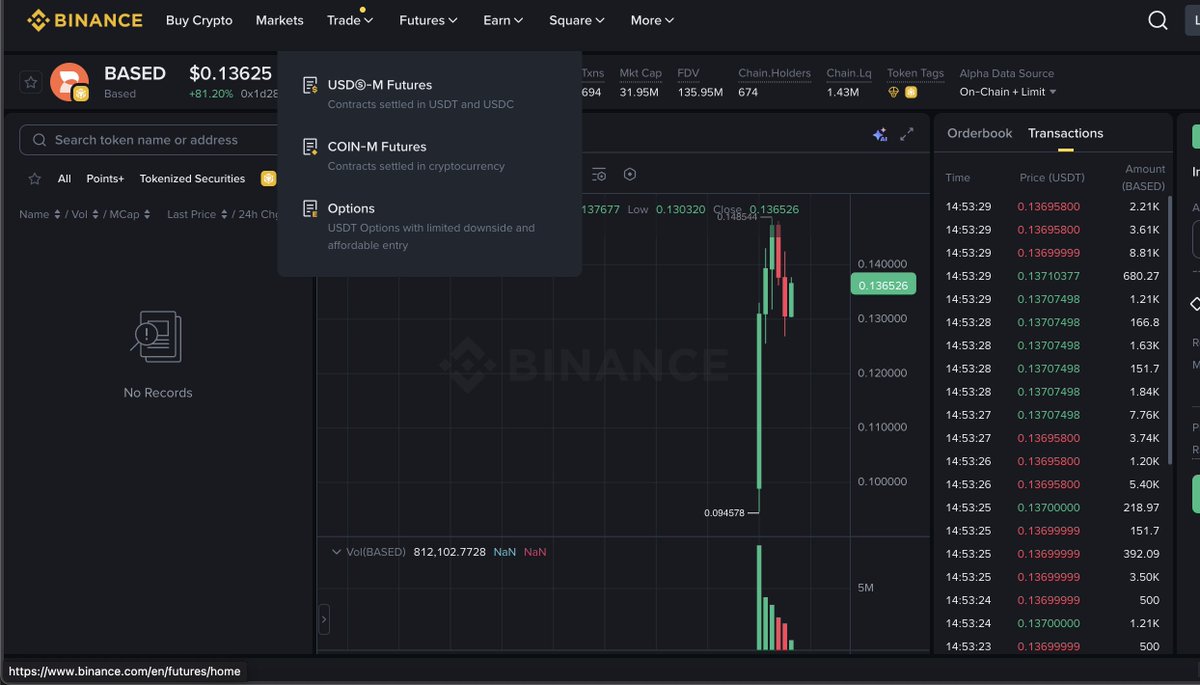This screenshot has width=1200, height=685.
Task: Click the 0x1d28 contract address
Action: coord(261,93)
